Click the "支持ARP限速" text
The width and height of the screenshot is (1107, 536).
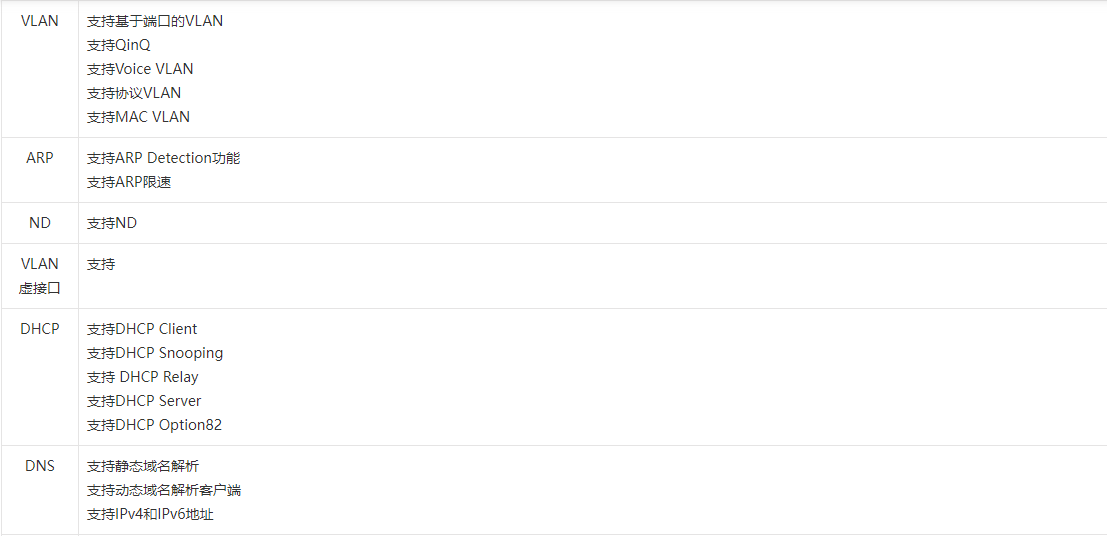tap(129, 182)
